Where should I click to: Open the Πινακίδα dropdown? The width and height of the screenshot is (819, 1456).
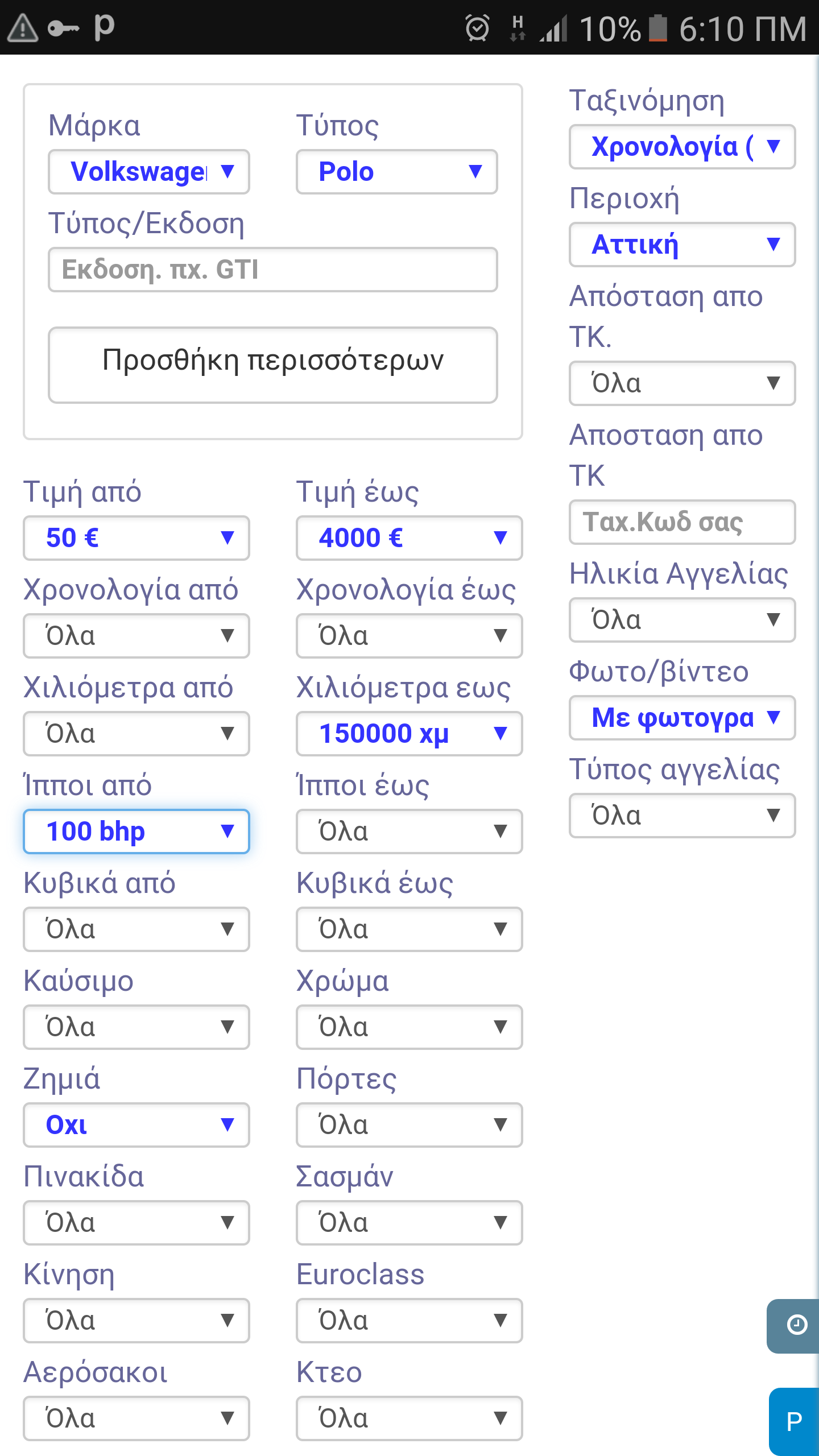tap(136, 1223)
